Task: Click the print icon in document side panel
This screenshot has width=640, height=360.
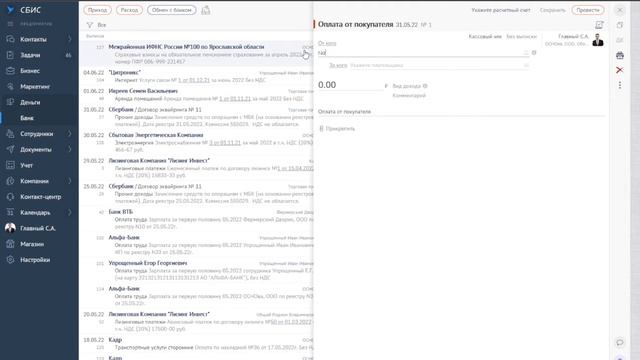Action: click(620, 55)
